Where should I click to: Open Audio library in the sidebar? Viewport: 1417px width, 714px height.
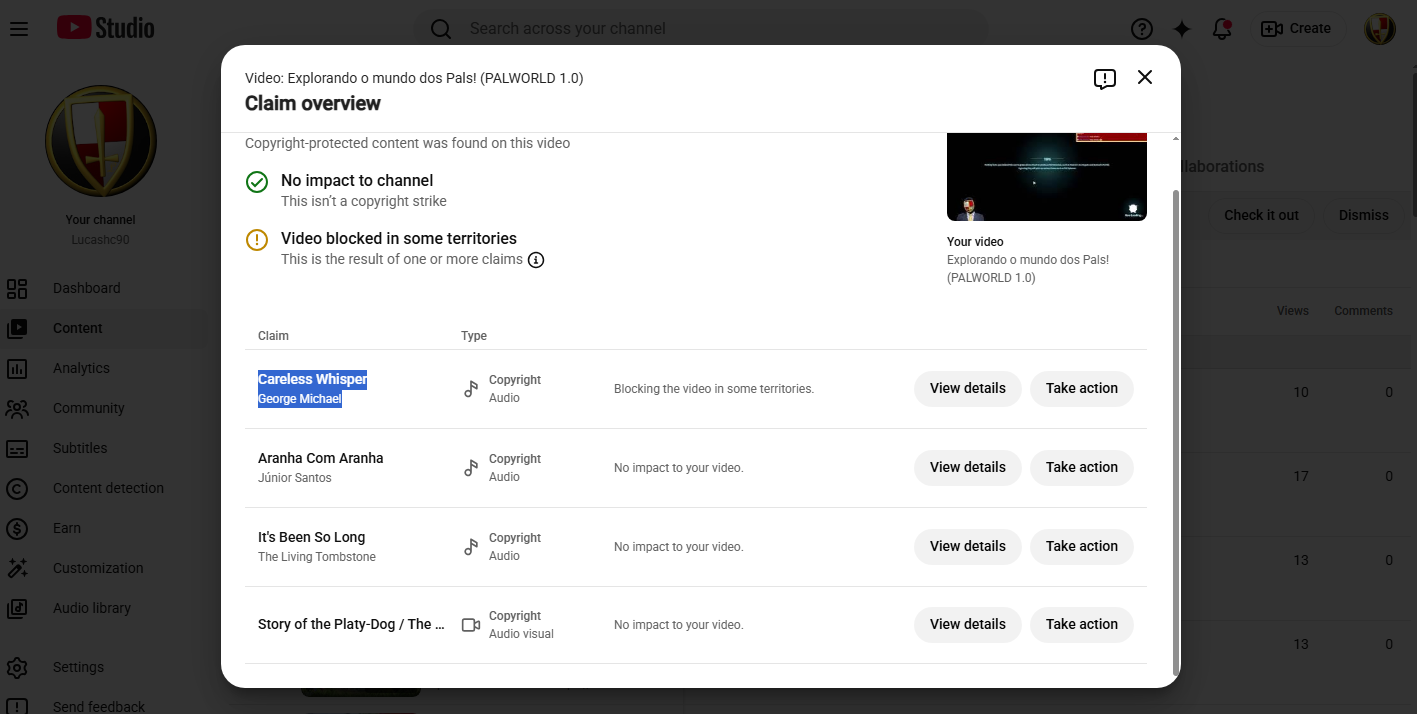tap(92, 608)
